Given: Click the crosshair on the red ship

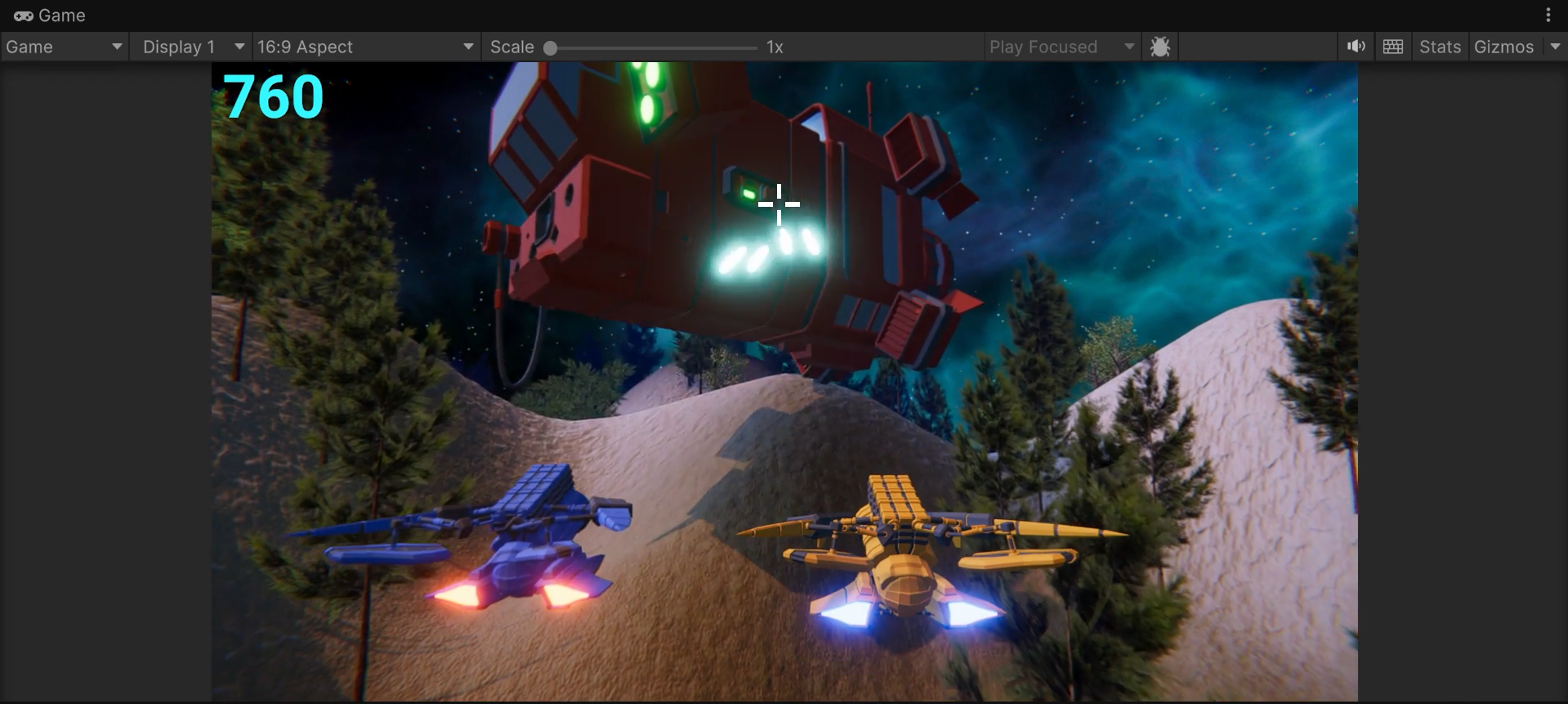Looking at the screenshot, I should 779,204.
